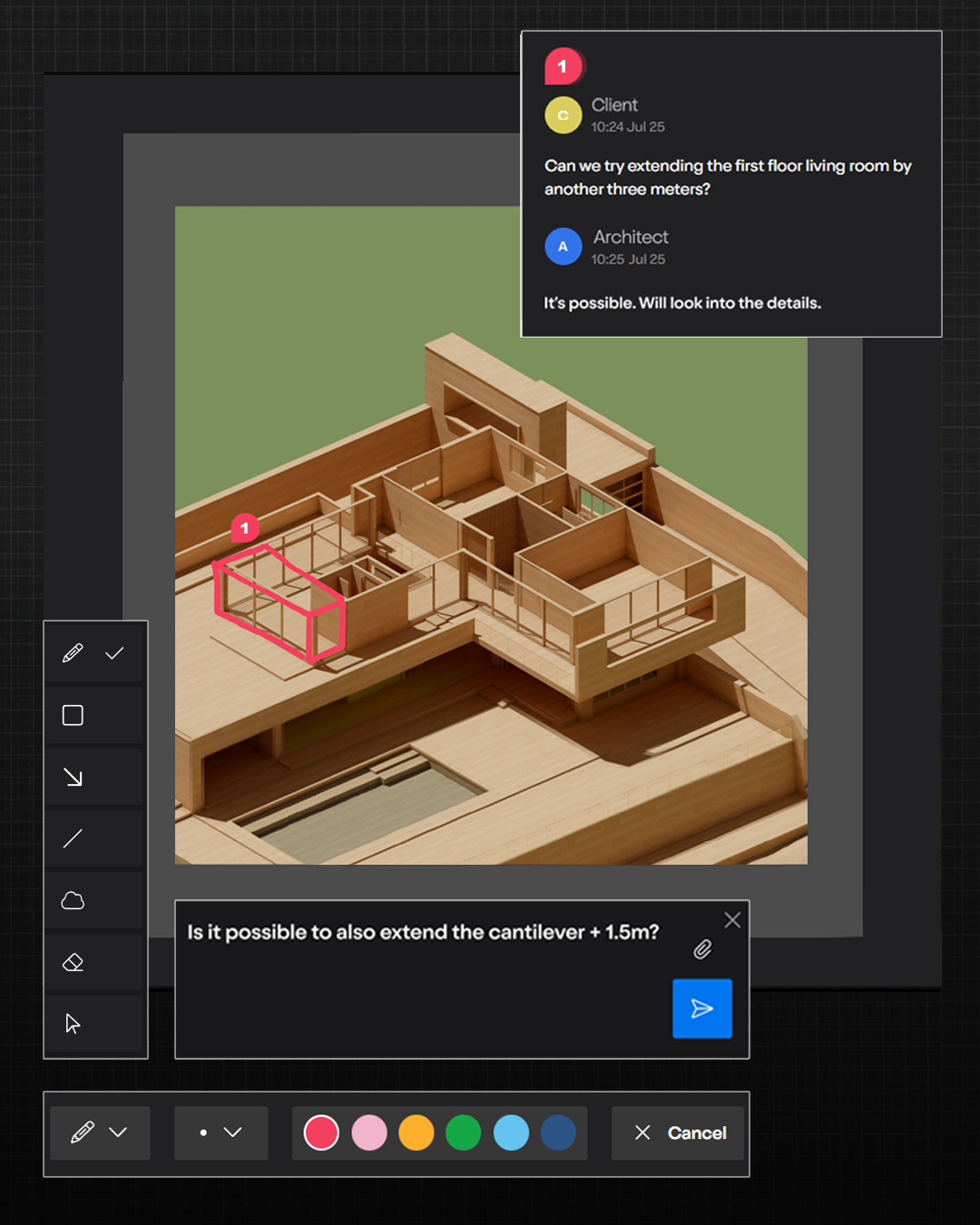Switch to the Selection cursor tool

click(73, 1024)
